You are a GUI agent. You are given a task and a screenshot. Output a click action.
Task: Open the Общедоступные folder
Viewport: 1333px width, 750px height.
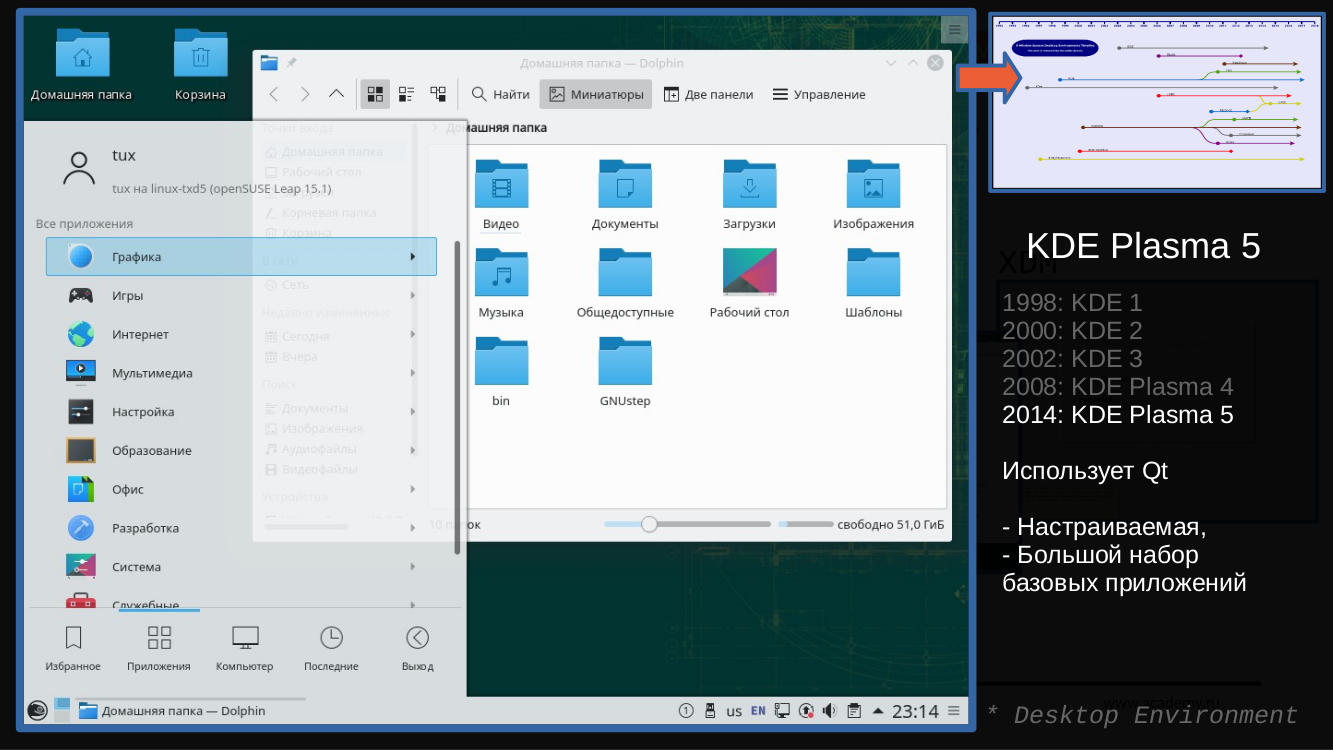click(x=625, y=283)
